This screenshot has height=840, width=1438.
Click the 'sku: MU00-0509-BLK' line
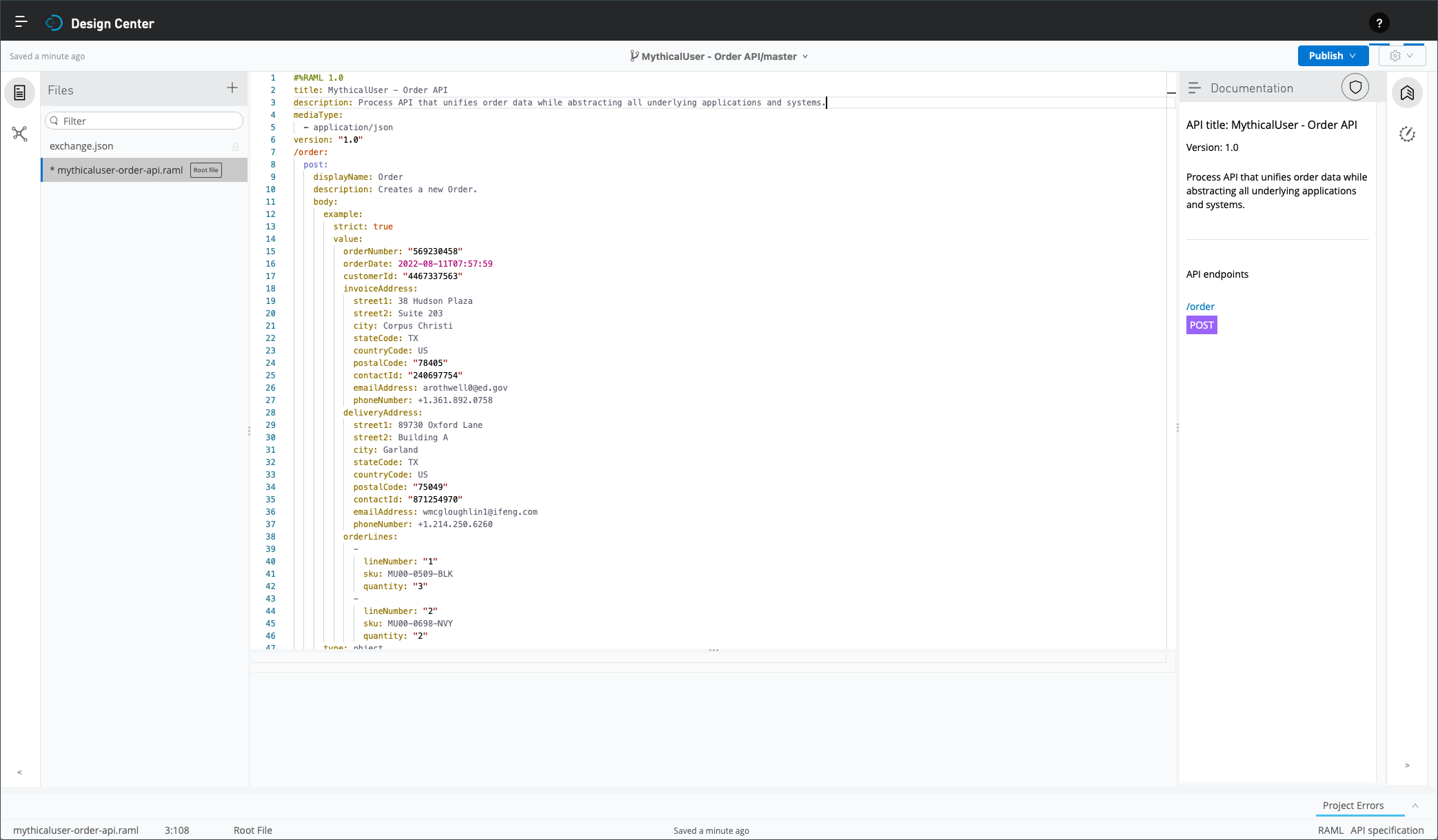(408, 574)
